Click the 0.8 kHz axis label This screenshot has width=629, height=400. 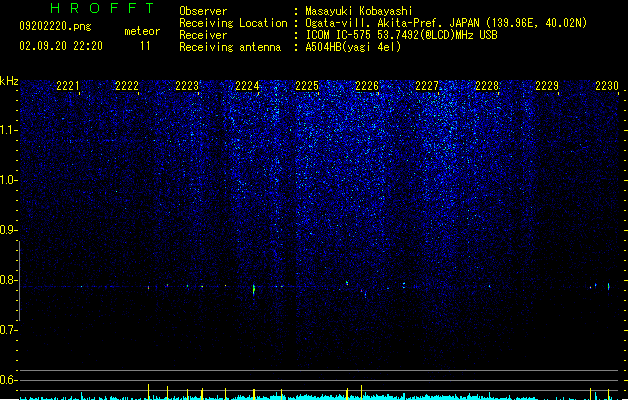(8, 280)
